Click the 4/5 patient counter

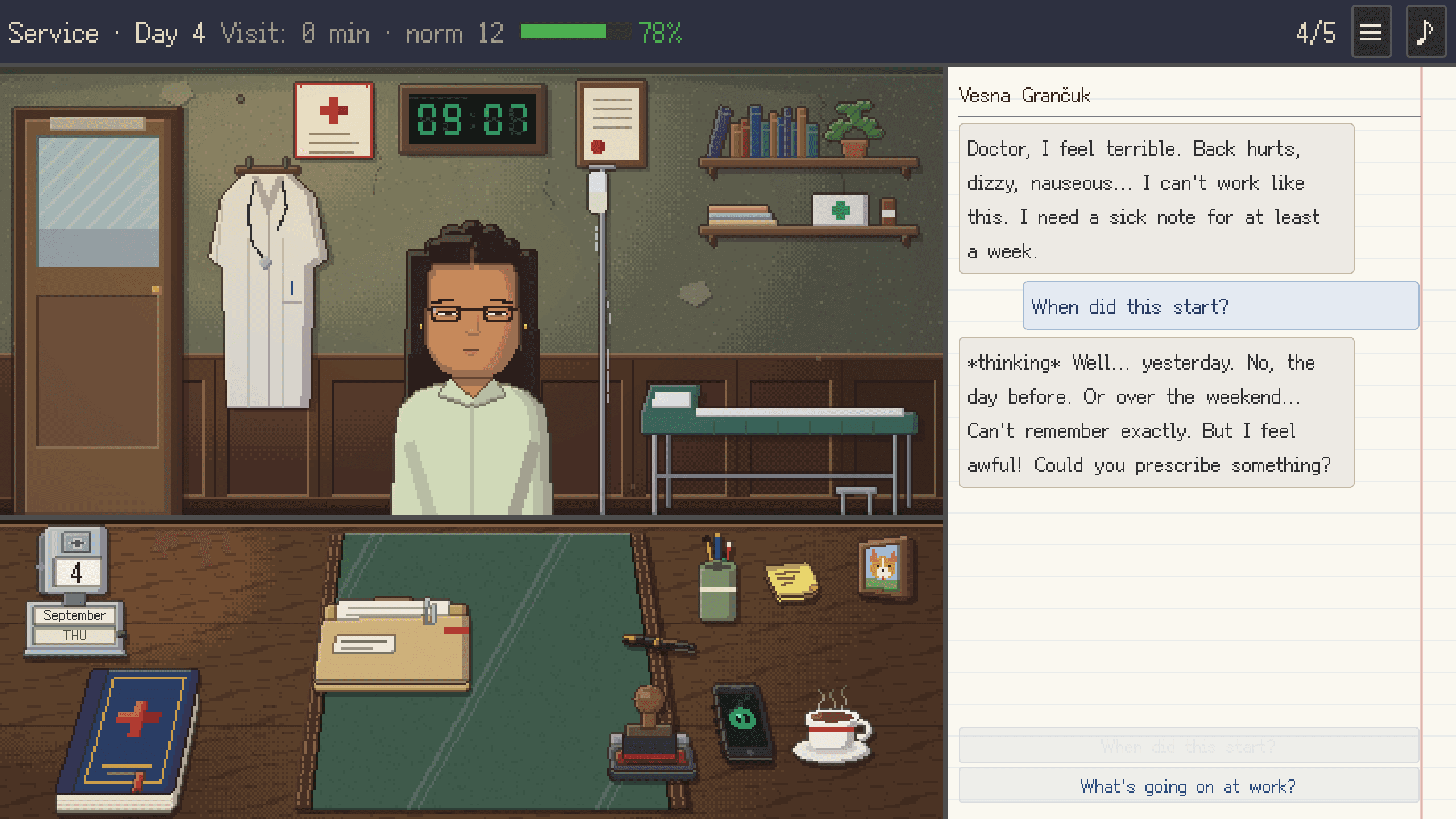(x=1316, y=33)
